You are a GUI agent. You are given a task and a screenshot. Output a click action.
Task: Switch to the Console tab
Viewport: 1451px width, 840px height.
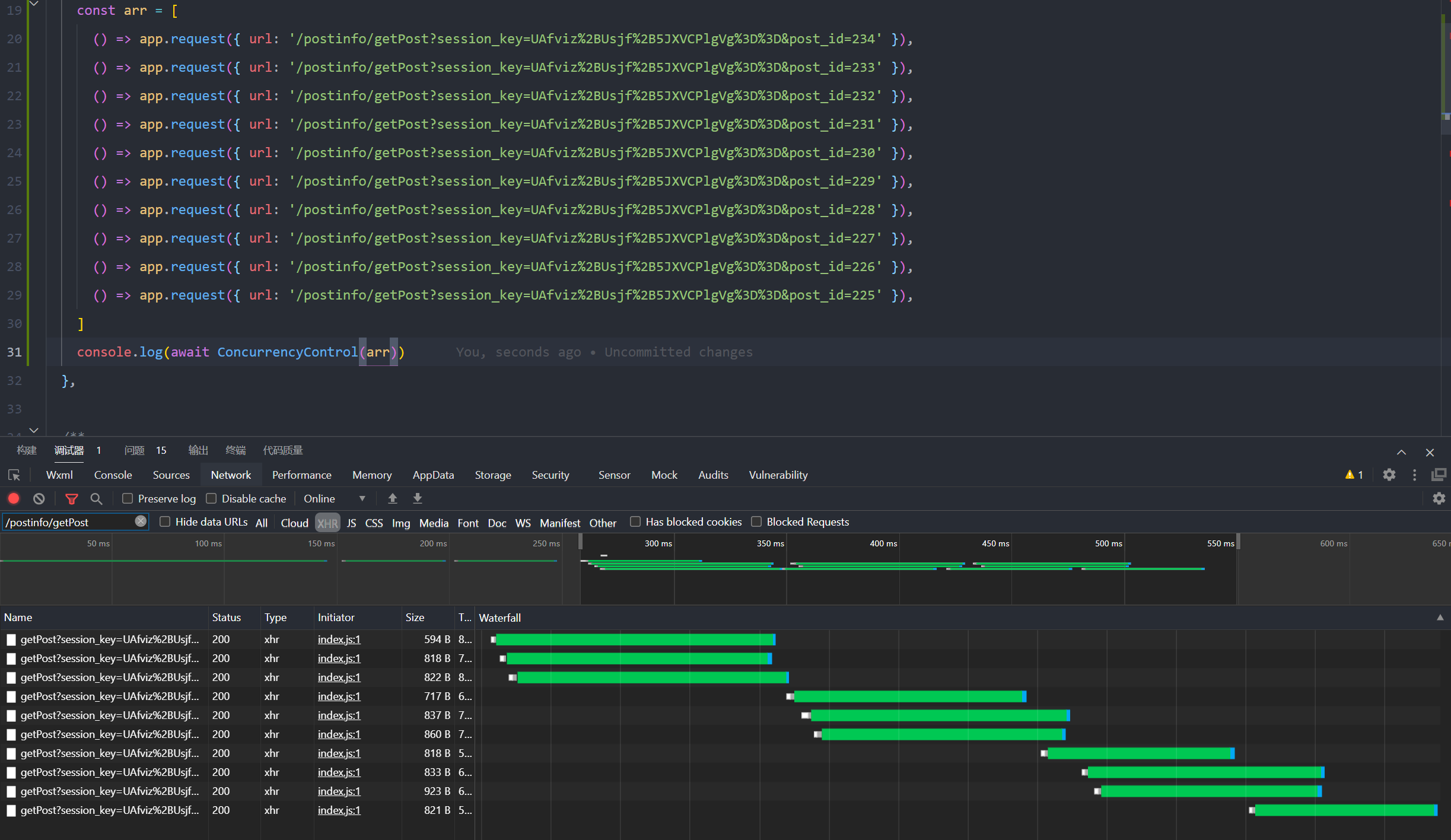click(x=113, y=475)
